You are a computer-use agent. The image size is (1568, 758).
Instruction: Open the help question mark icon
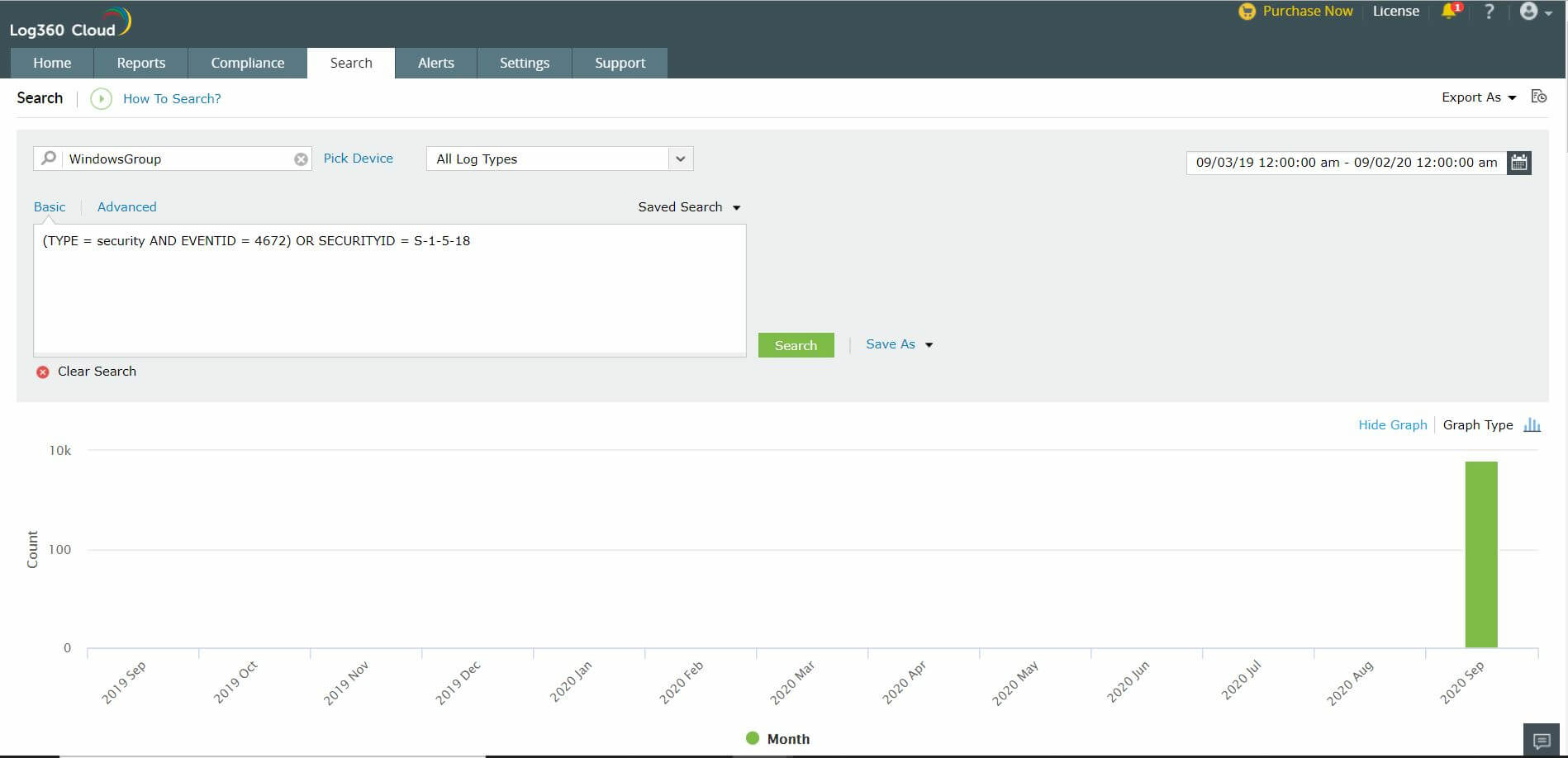tap(1489, 12)
